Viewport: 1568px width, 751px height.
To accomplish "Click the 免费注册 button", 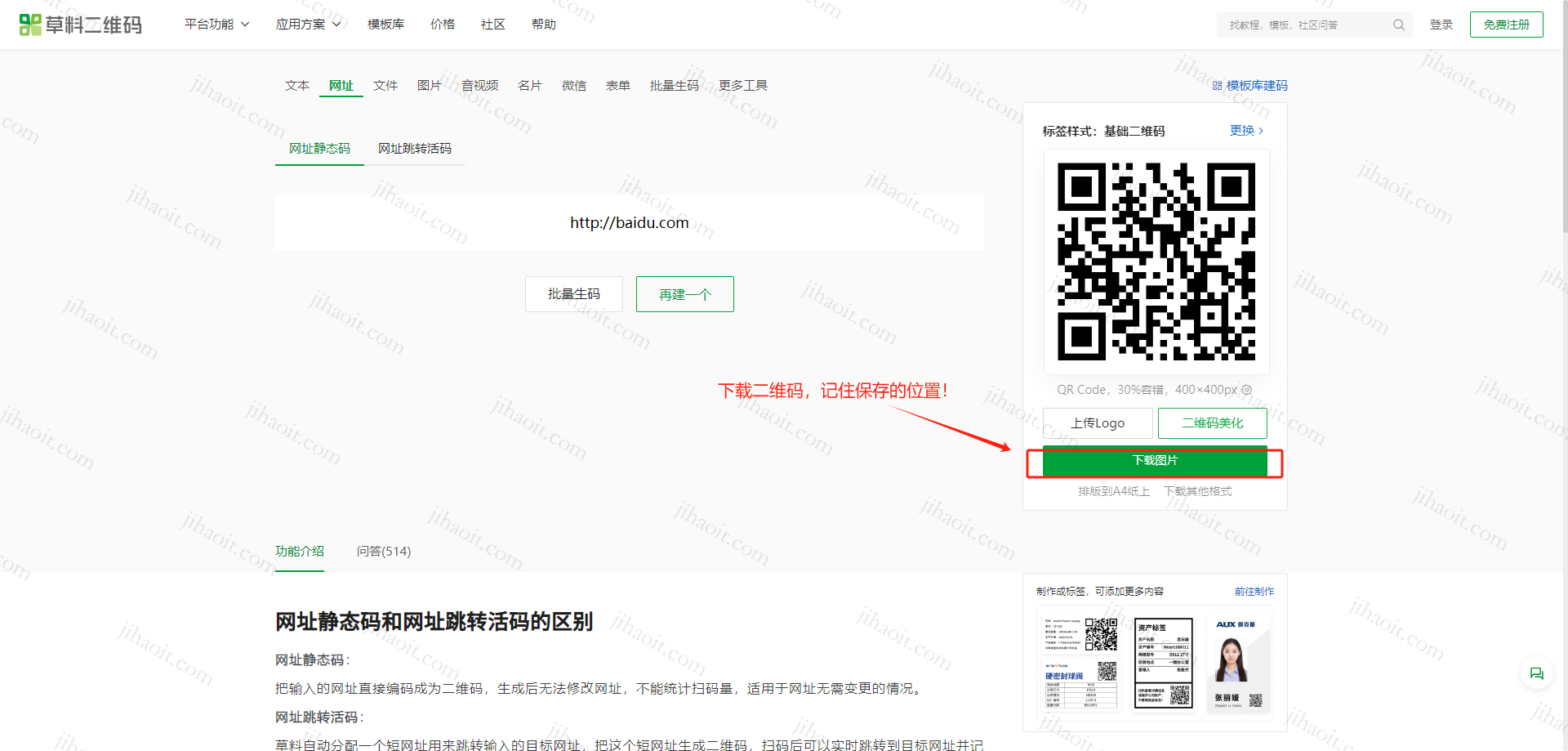I will pyautogui.click(x=1507, y=25).
